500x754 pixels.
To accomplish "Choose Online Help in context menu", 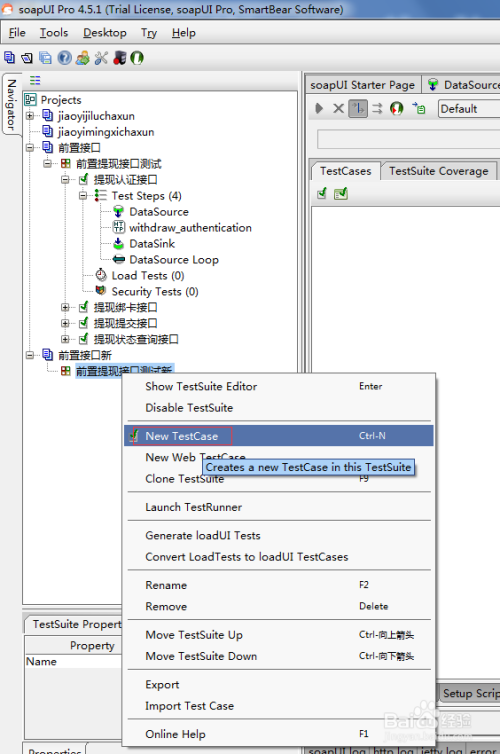I will pyautogui.click(x=278, y=734).
